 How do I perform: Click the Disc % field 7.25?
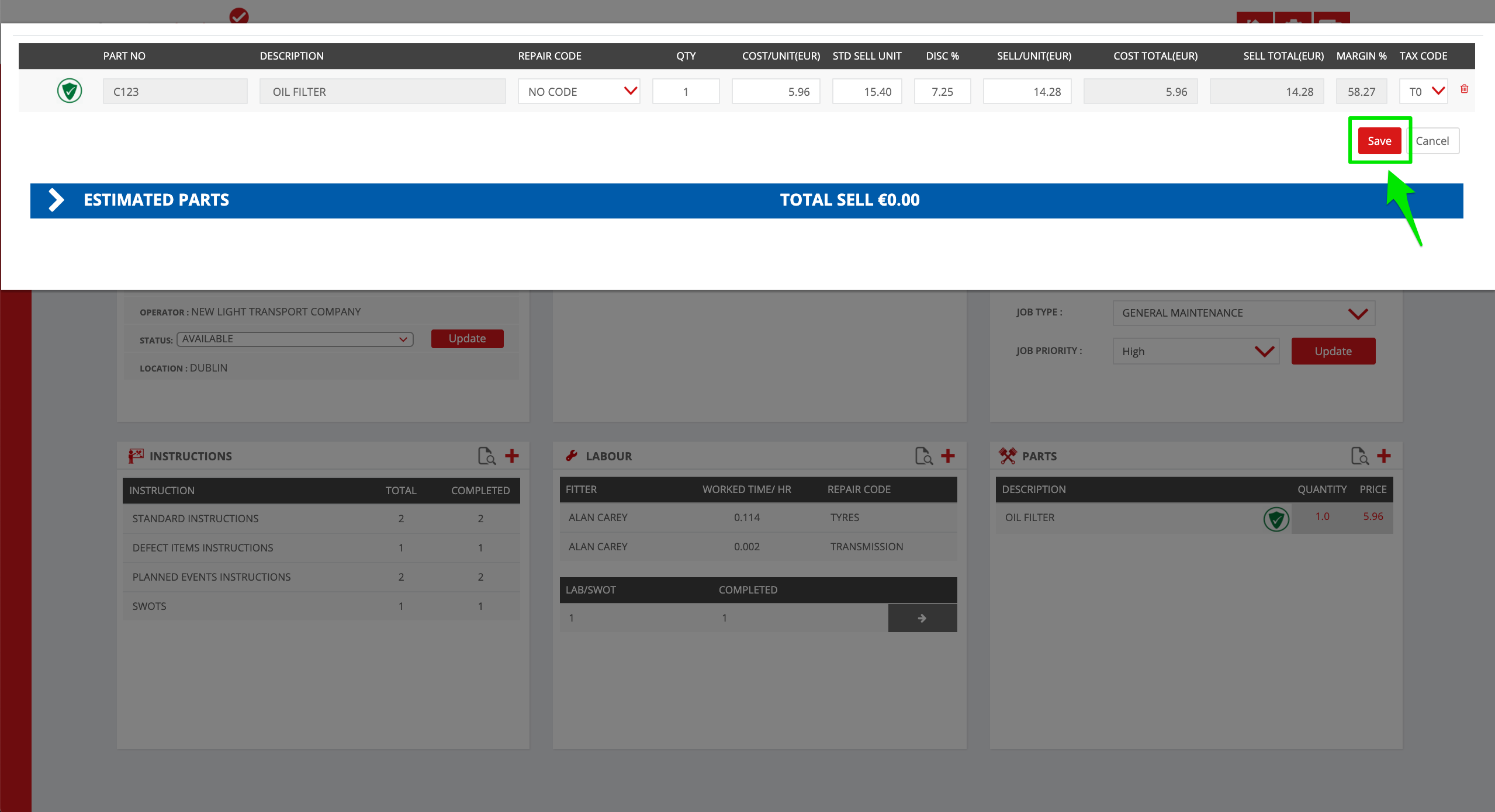942,91
